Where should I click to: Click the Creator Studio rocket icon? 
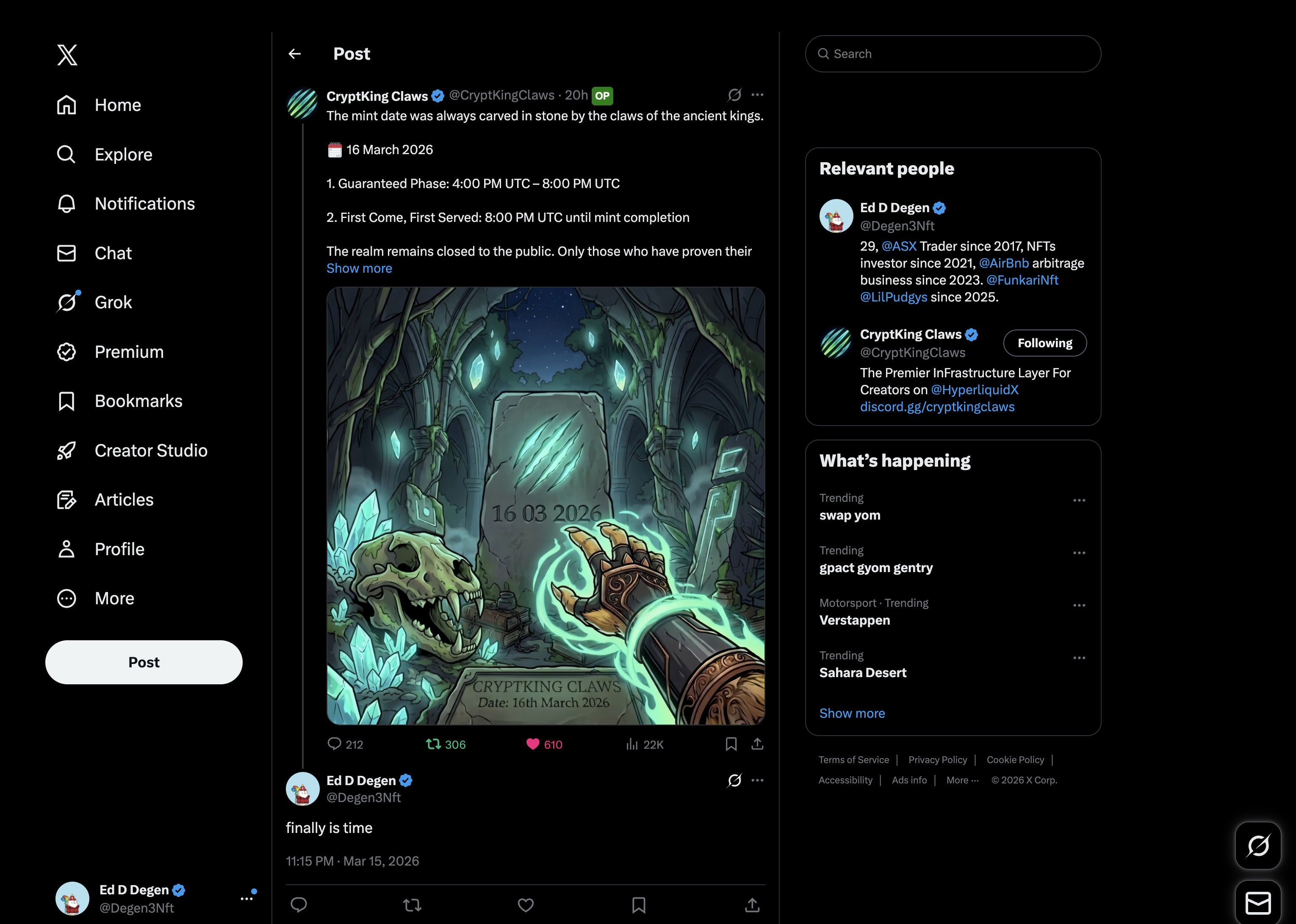point(66,451)
